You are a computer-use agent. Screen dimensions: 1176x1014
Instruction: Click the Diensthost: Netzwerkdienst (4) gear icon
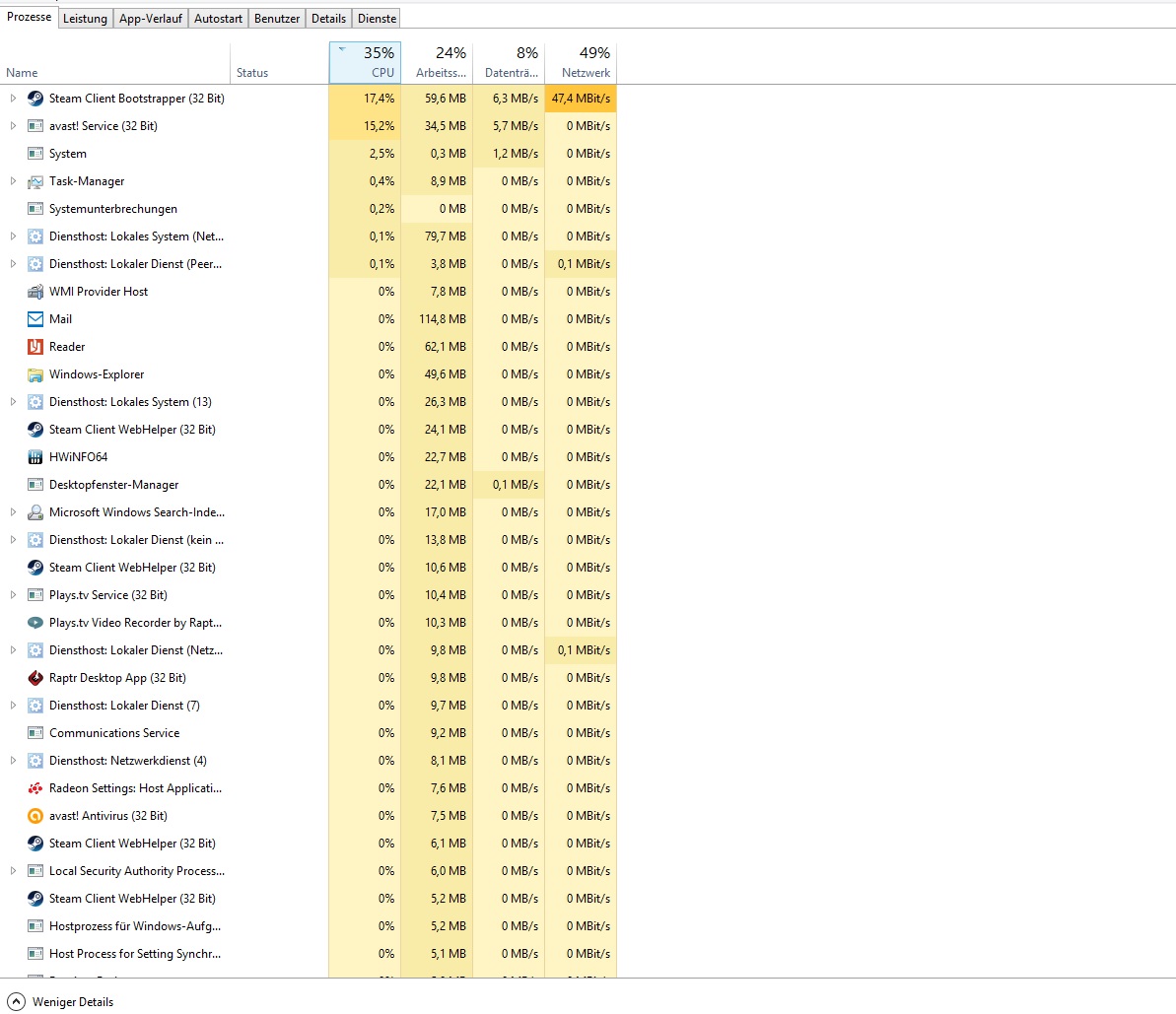[x=35, y=761]
